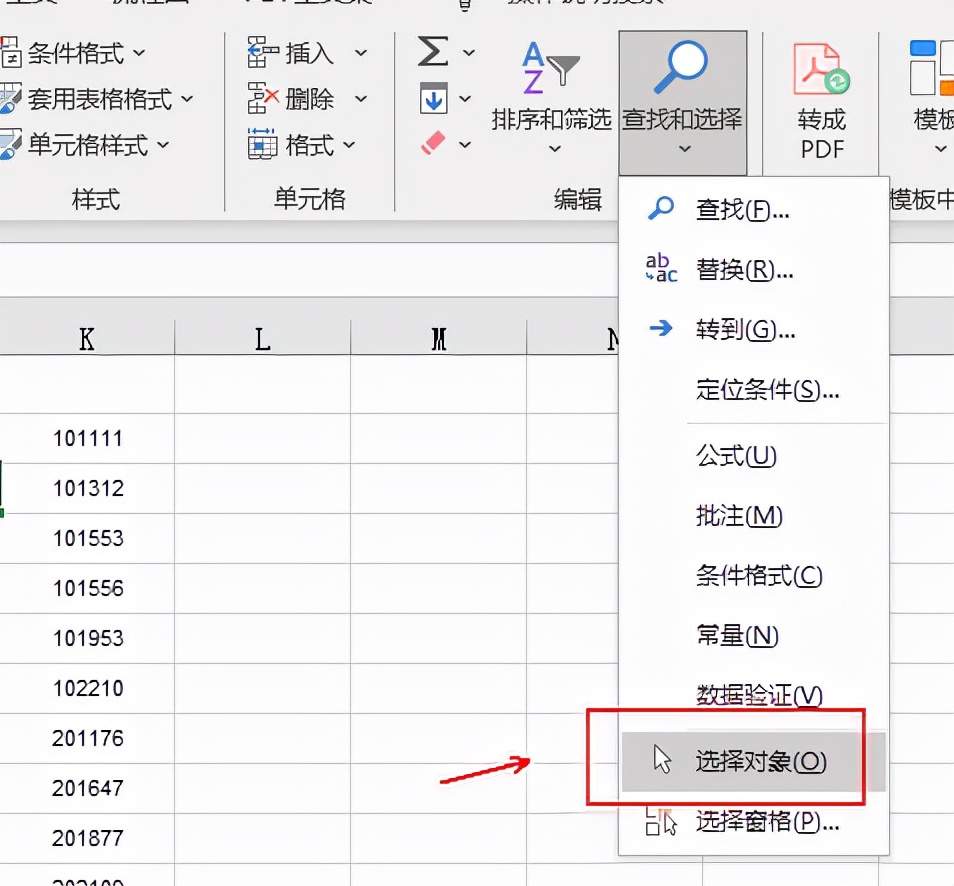Open the 格式 dropdown arrow
Viewport: 954px width, 886px height.
click(349, 145)
